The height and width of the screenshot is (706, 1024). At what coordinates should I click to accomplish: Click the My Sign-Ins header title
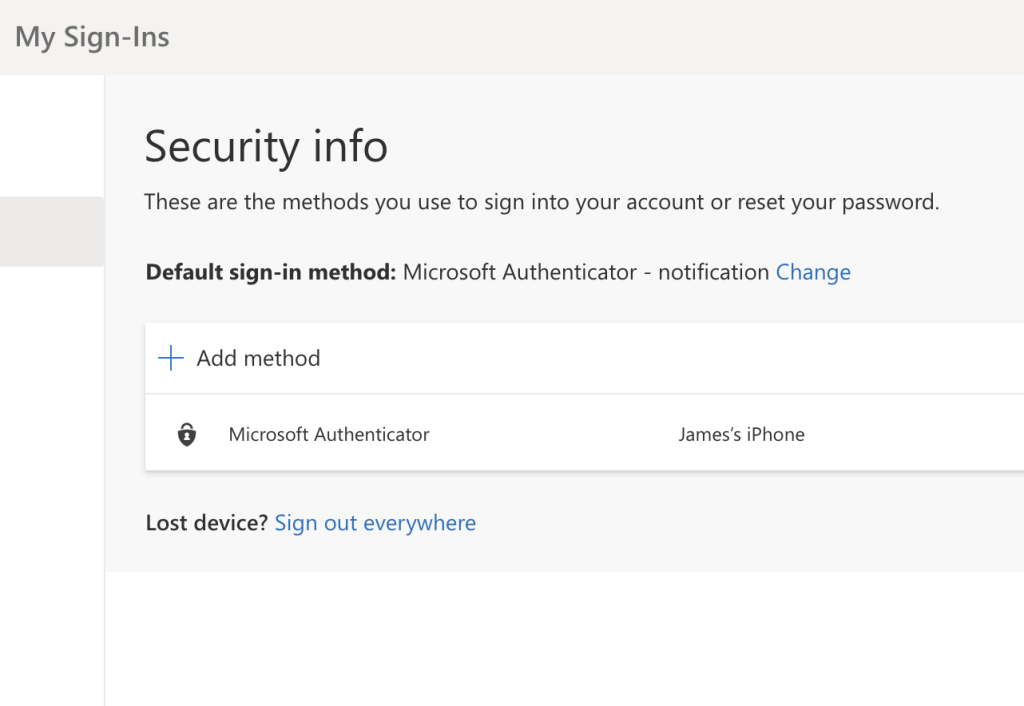click(x=92, y=38)
